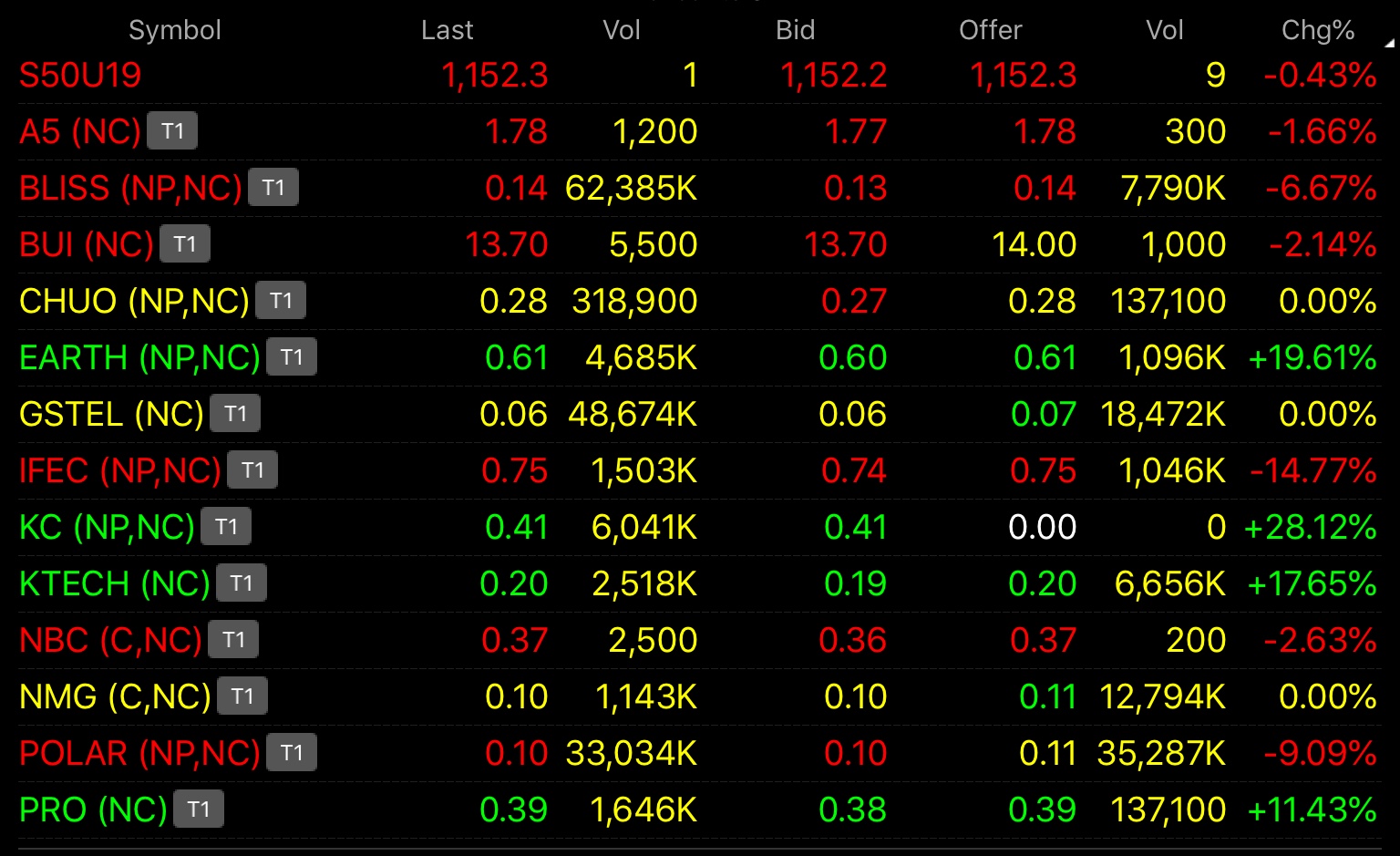Sort by the Chg% column header

pos(1318,30)
